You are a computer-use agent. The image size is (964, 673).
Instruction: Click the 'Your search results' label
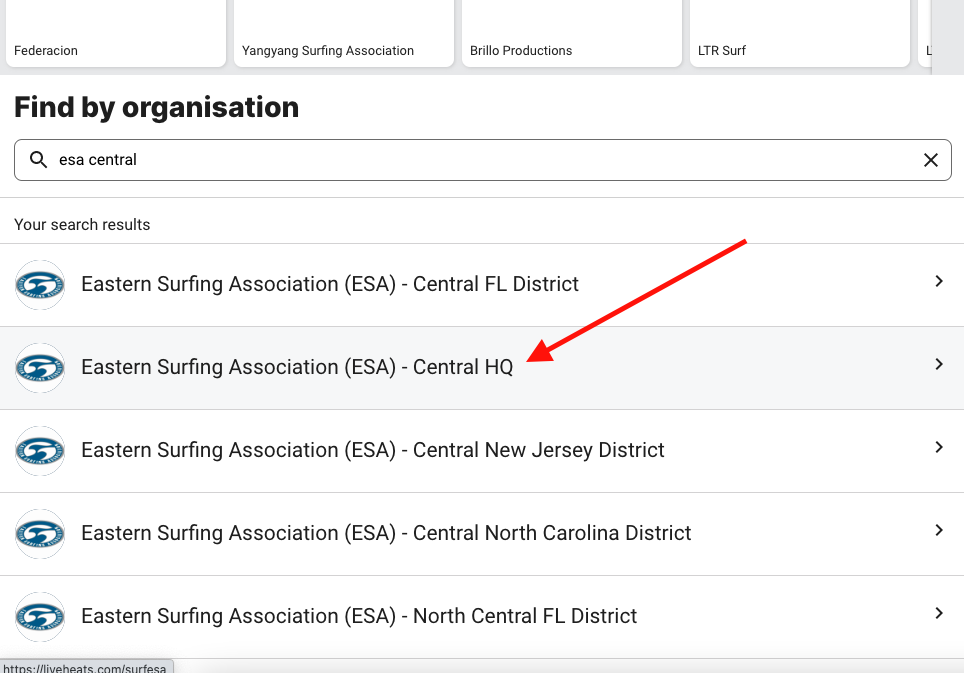point(82,224)
